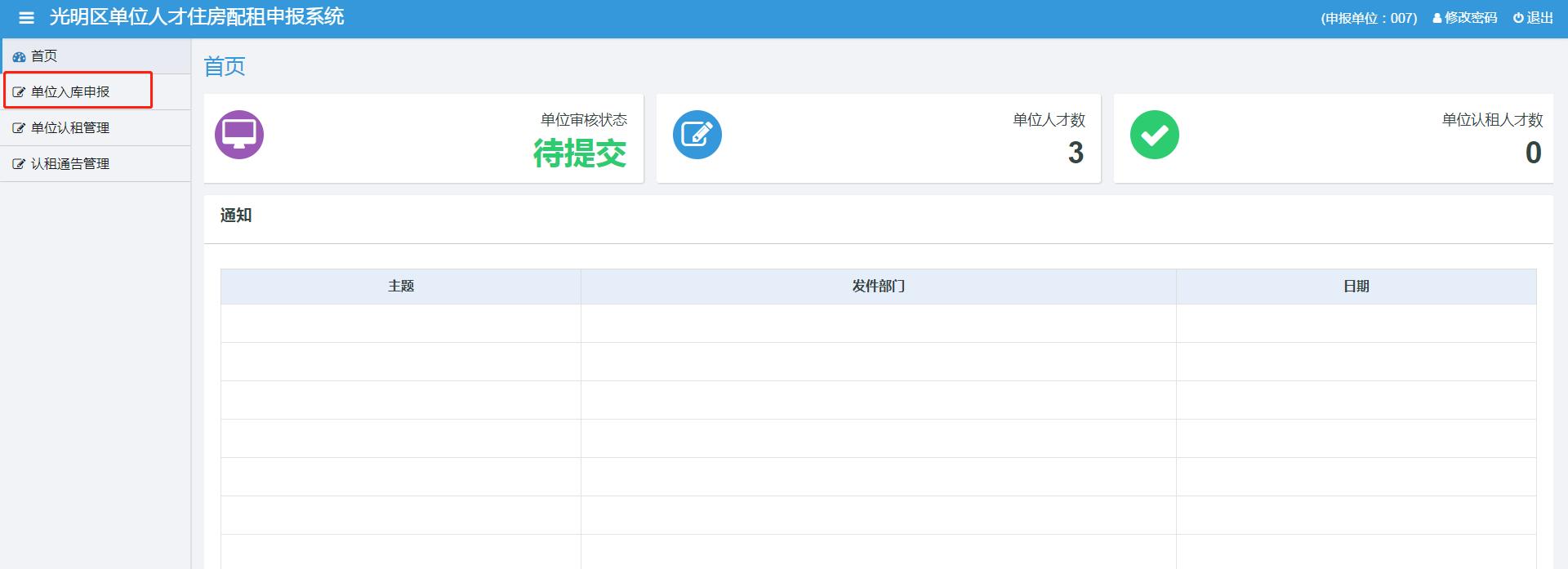Click the user icon next to 修改密码
This screenshot has width=1568, height=569.
point(1437,18)
